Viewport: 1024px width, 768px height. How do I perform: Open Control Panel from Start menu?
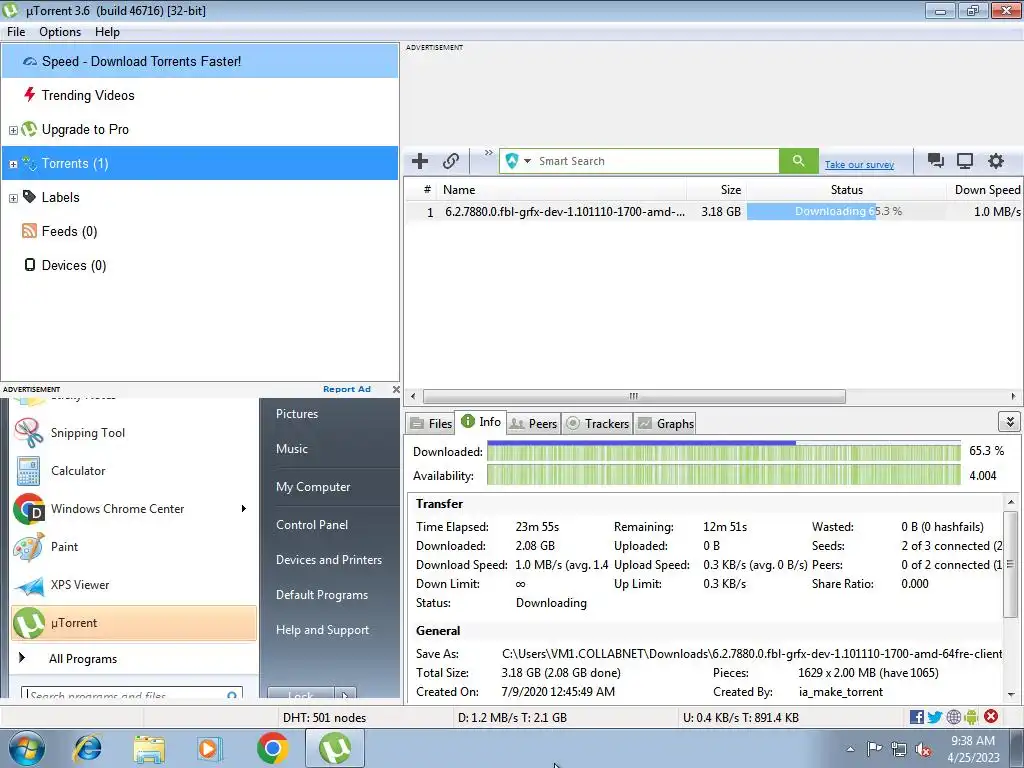[x=312, y=524]
